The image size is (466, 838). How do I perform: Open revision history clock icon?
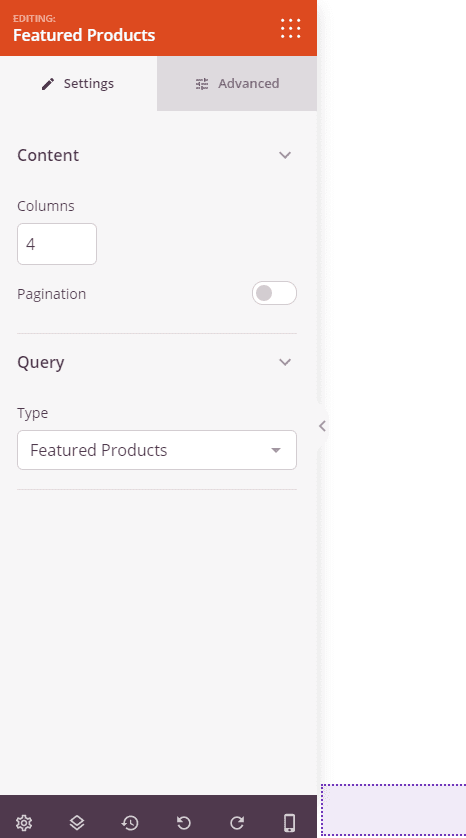coord(130,823)
